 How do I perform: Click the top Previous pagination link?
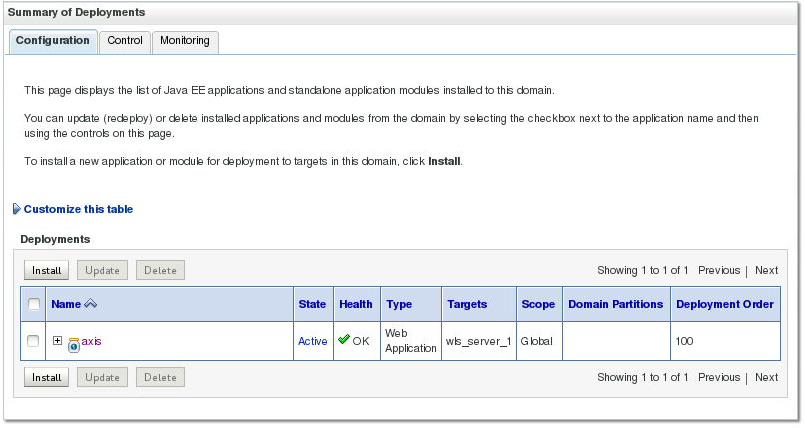tap(719, 270)
